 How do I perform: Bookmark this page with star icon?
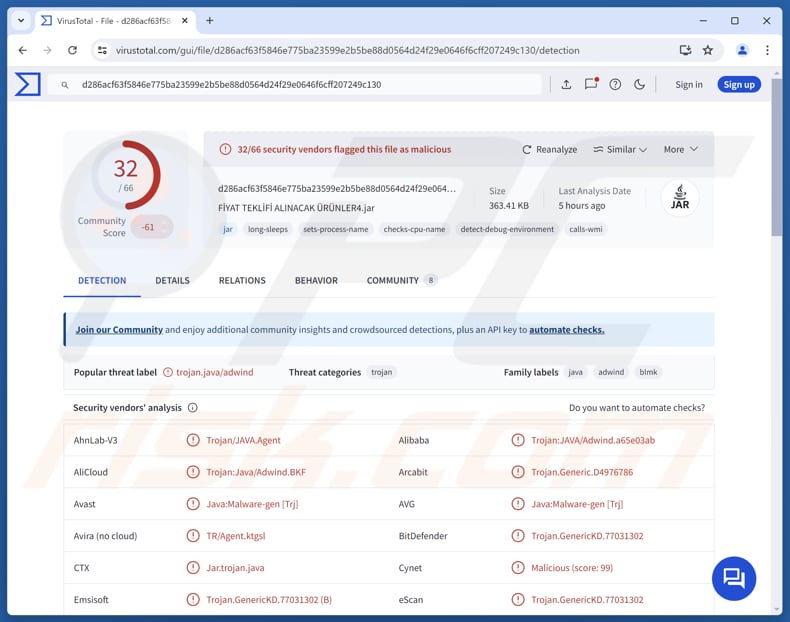708,50
